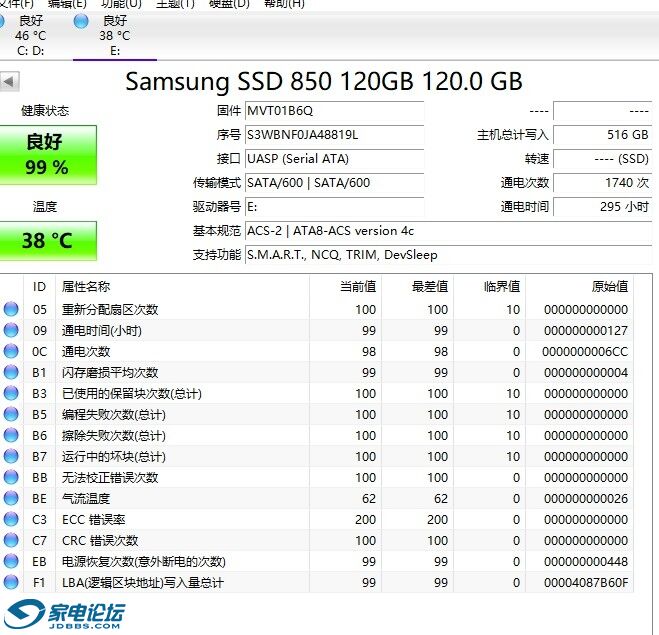This screenshot has width=659, height=635.
Task: Click raw value 00004087B60F
Action: pos(586,583)
